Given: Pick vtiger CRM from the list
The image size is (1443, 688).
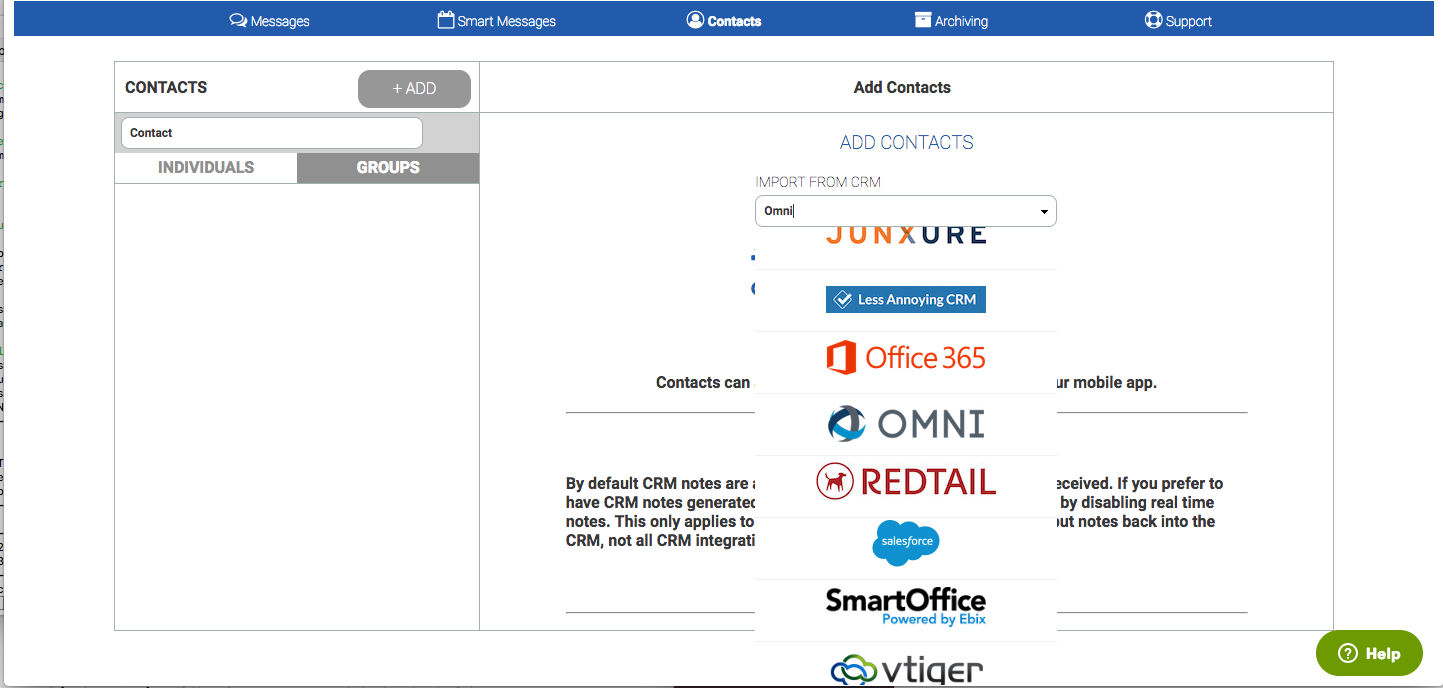Looking at the screenshot, I should (906, 668).
